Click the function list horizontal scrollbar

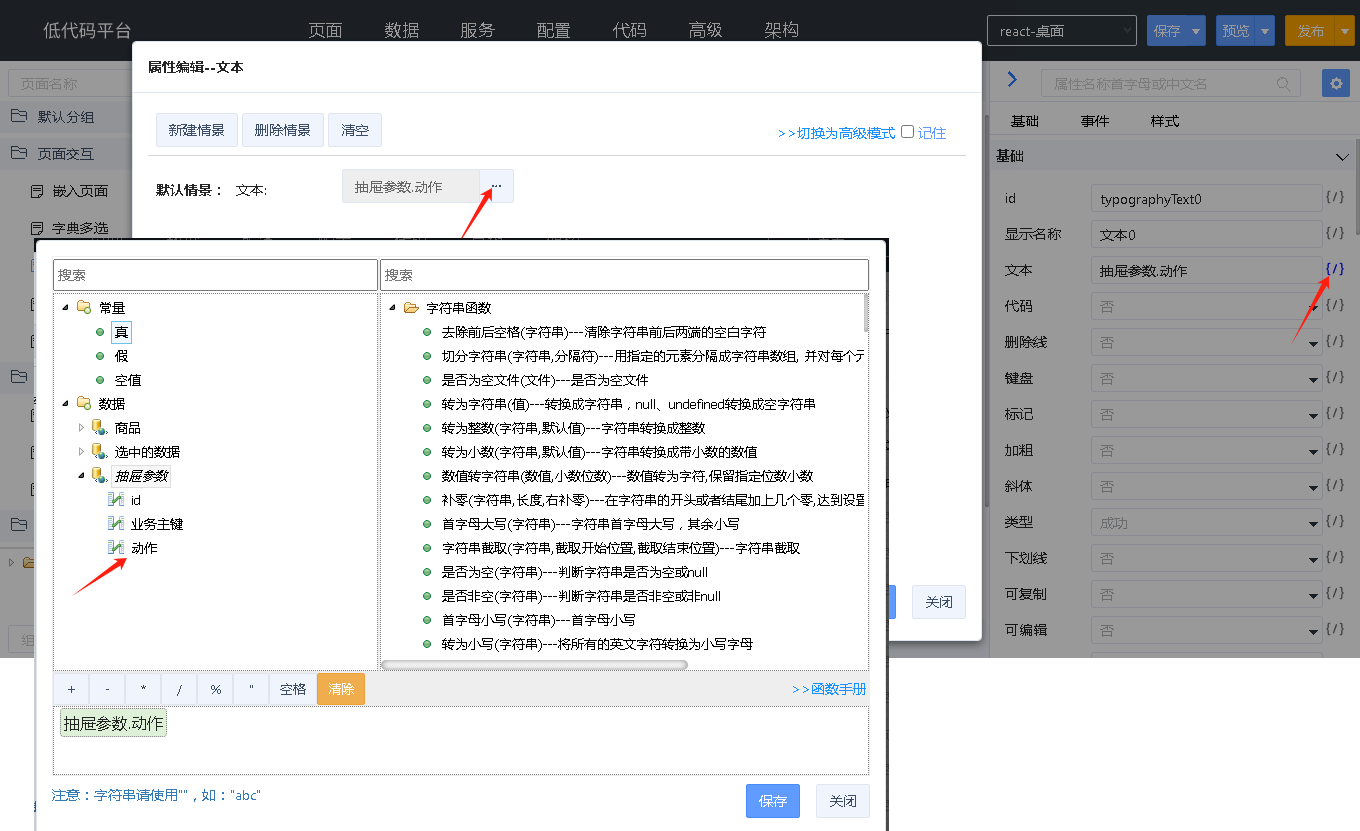click(535, 665)
